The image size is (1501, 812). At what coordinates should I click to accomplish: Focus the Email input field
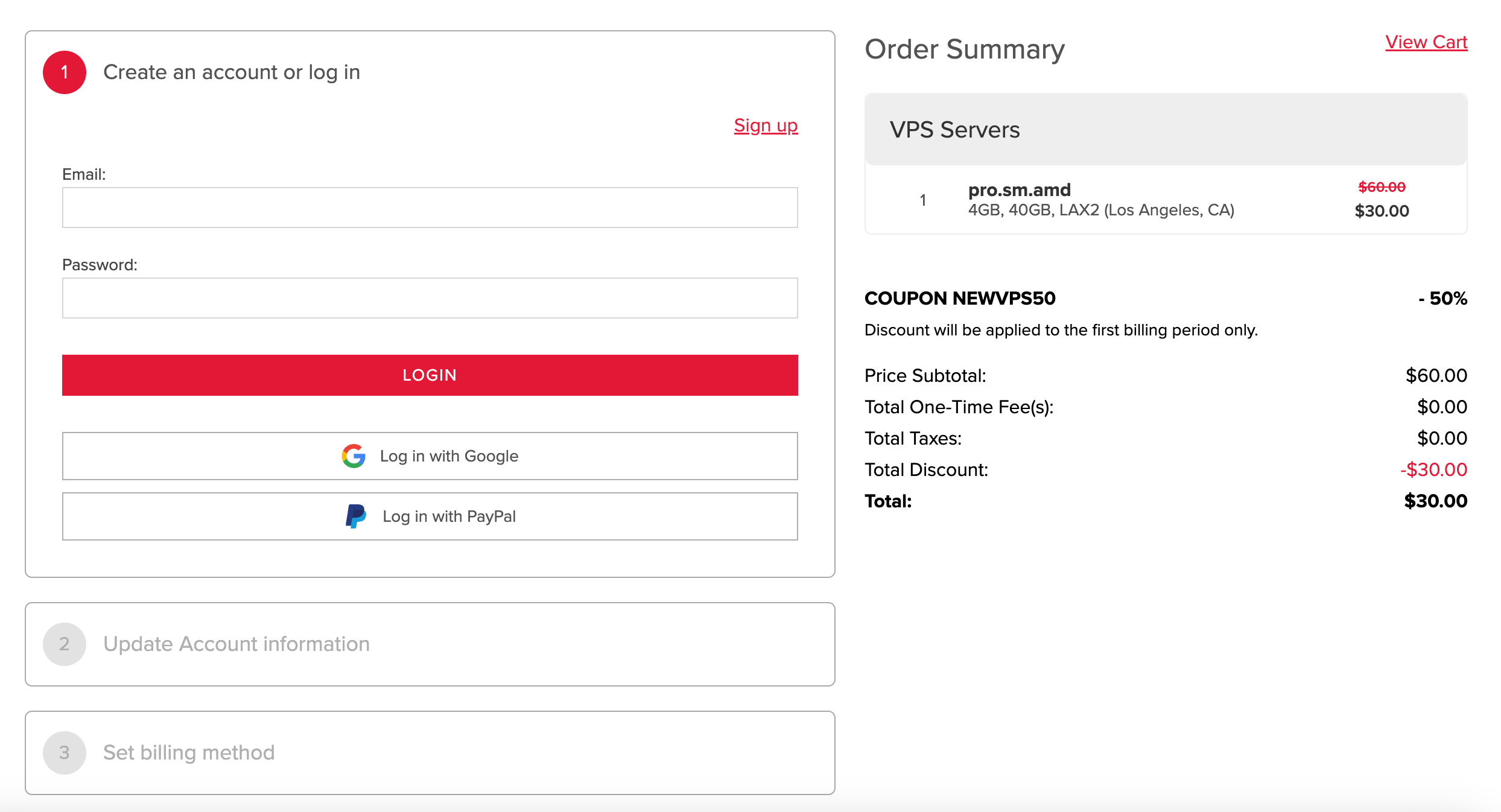coord(430,208)
